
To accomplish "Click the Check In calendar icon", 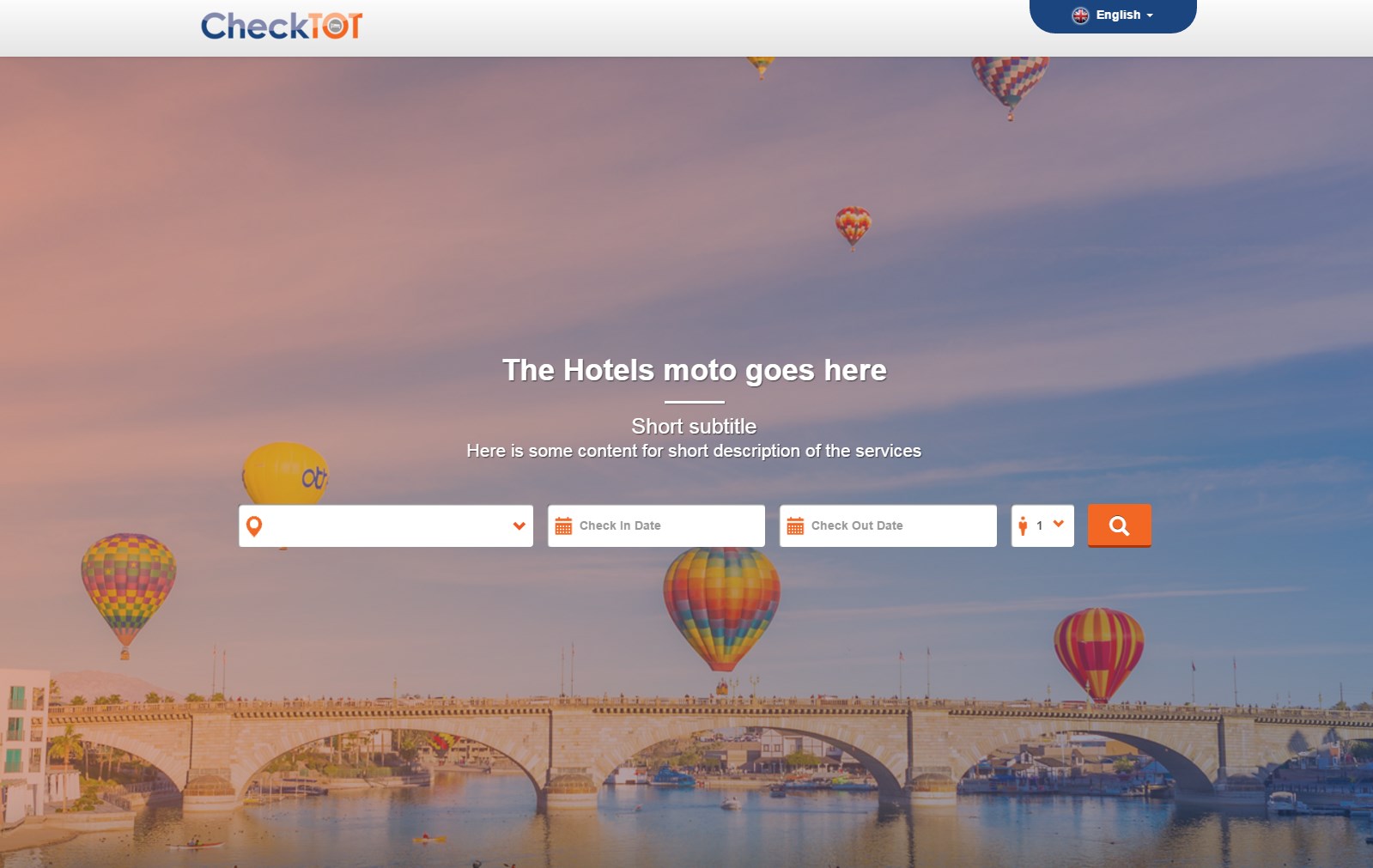I will [563, 526].
